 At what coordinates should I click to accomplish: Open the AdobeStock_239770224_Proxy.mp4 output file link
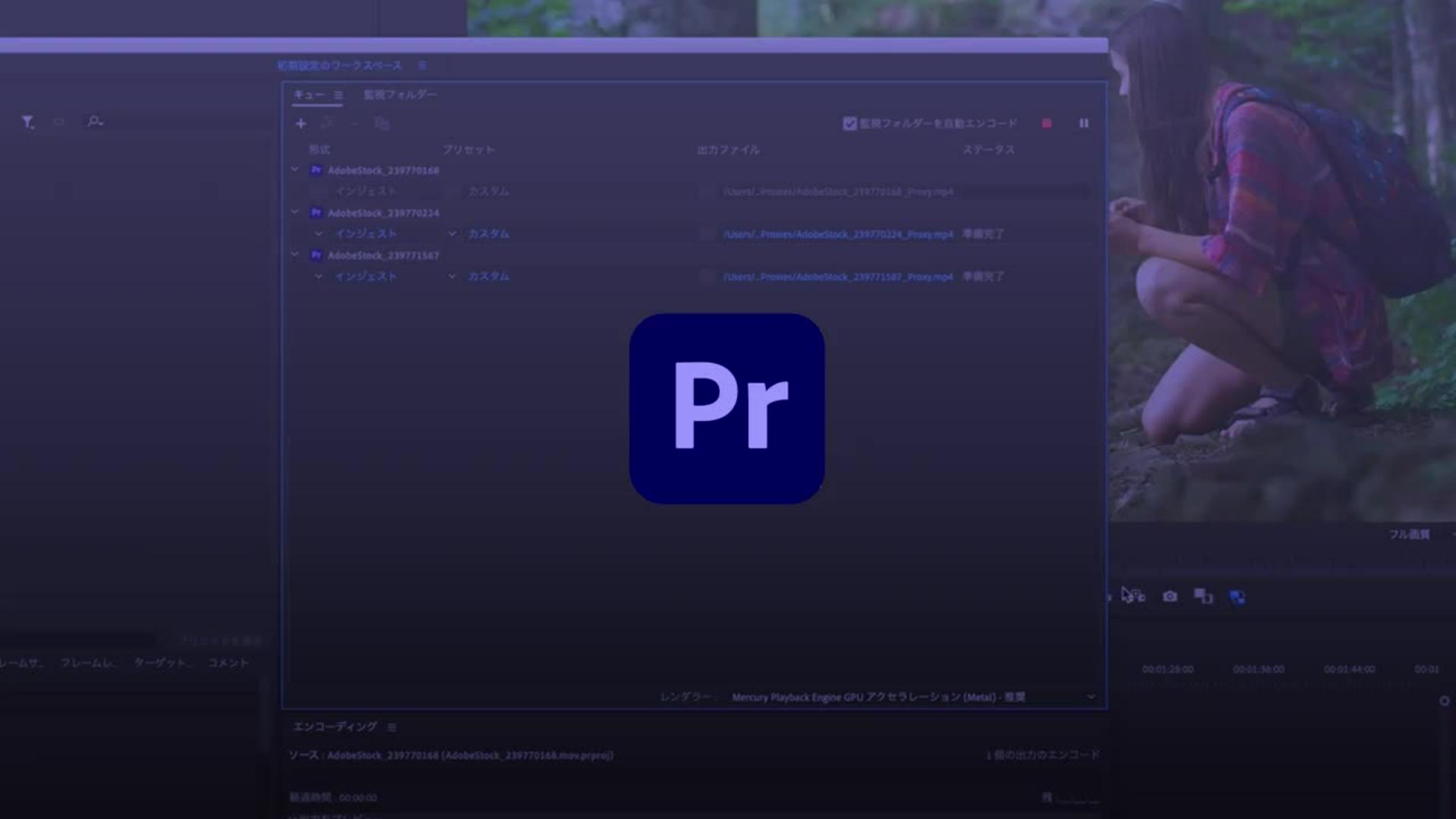tap(837, 234)
